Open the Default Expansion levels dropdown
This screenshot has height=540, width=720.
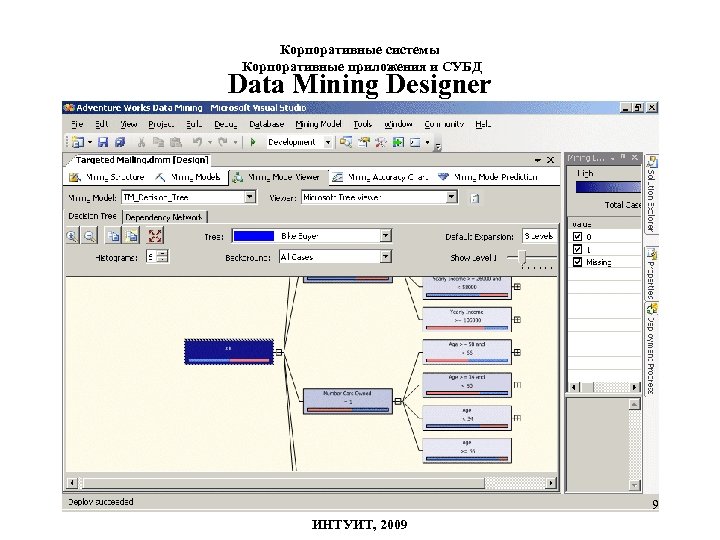[539, 236]
